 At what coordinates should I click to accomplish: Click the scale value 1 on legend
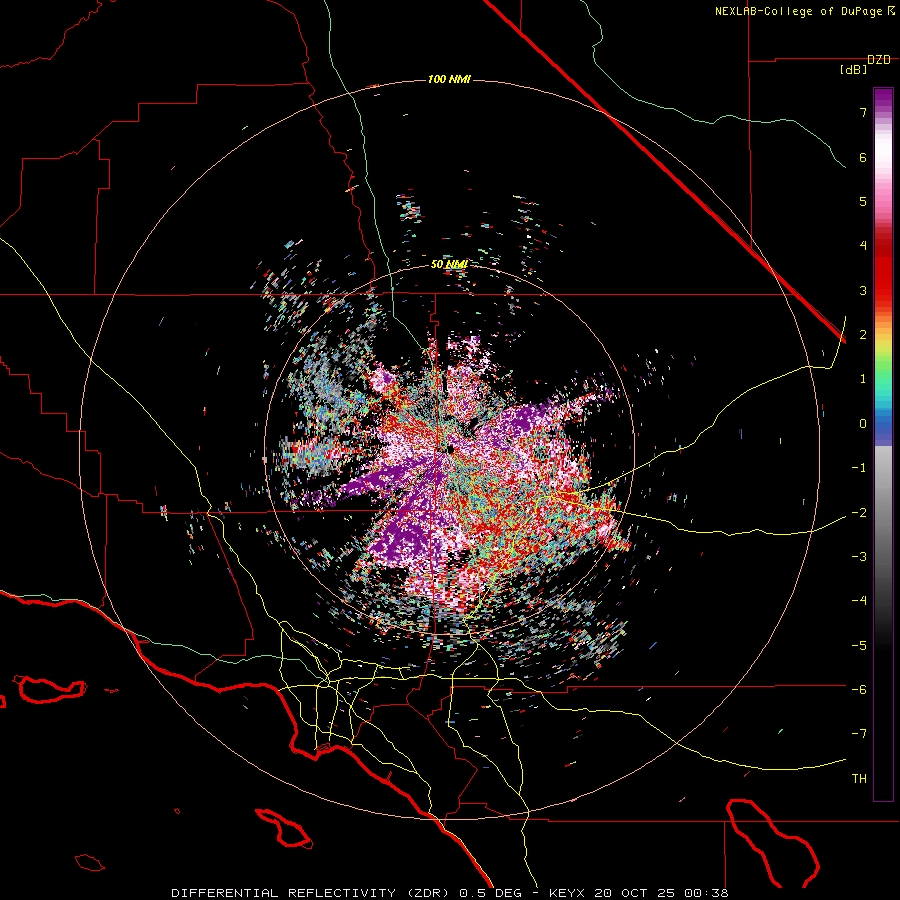[863, 379]
